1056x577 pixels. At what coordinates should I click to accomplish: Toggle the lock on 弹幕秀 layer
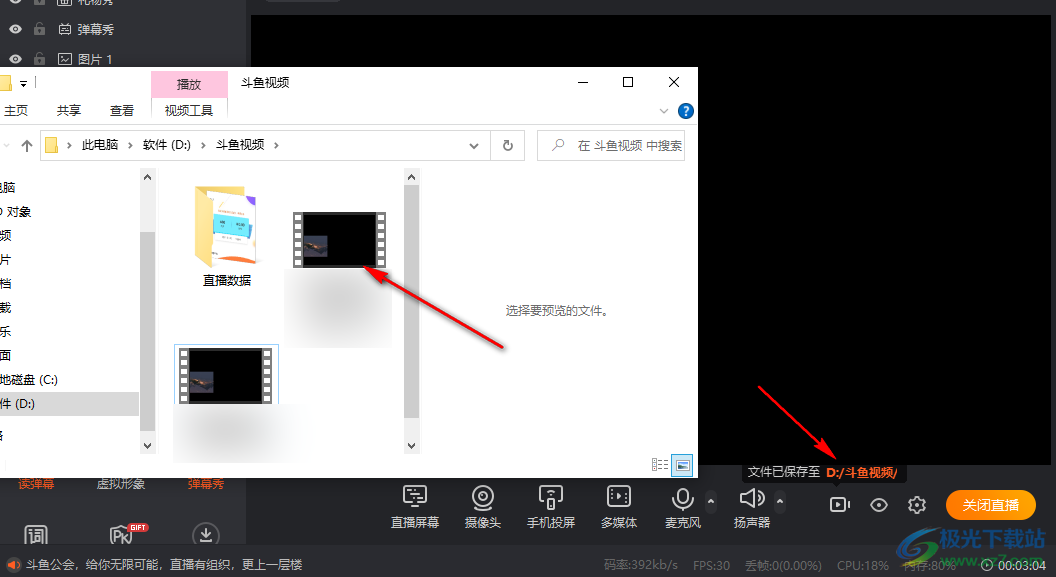tap(40, 29)
